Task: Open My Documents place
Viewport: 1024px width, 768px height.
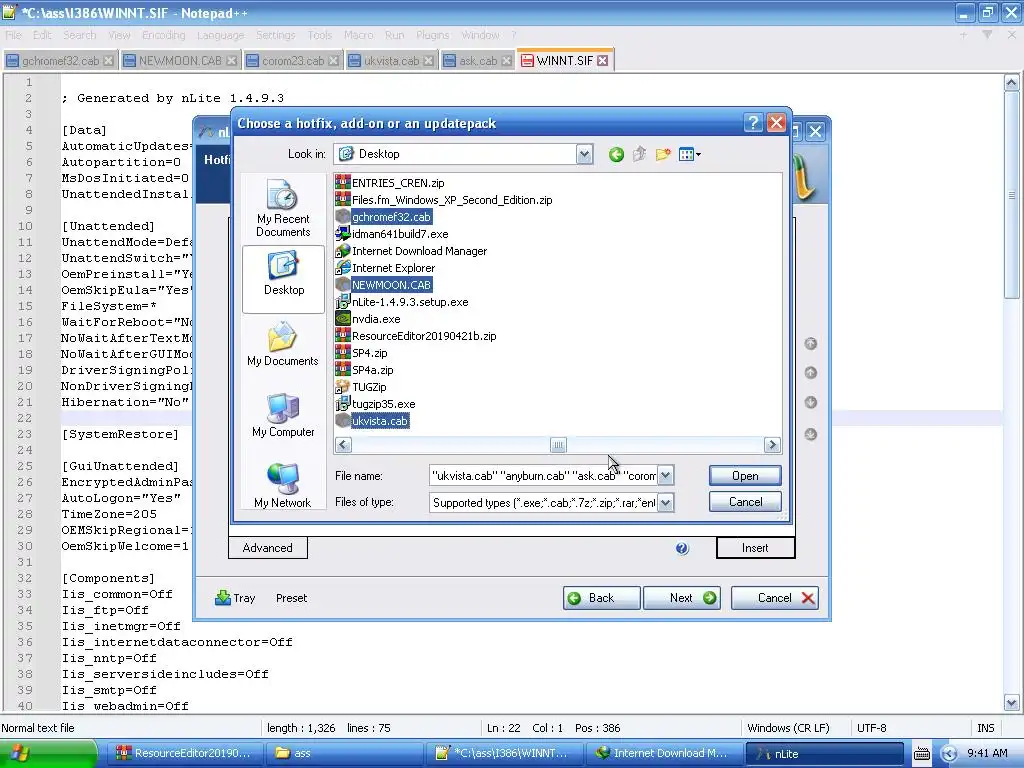Action: tap(283, 345)
